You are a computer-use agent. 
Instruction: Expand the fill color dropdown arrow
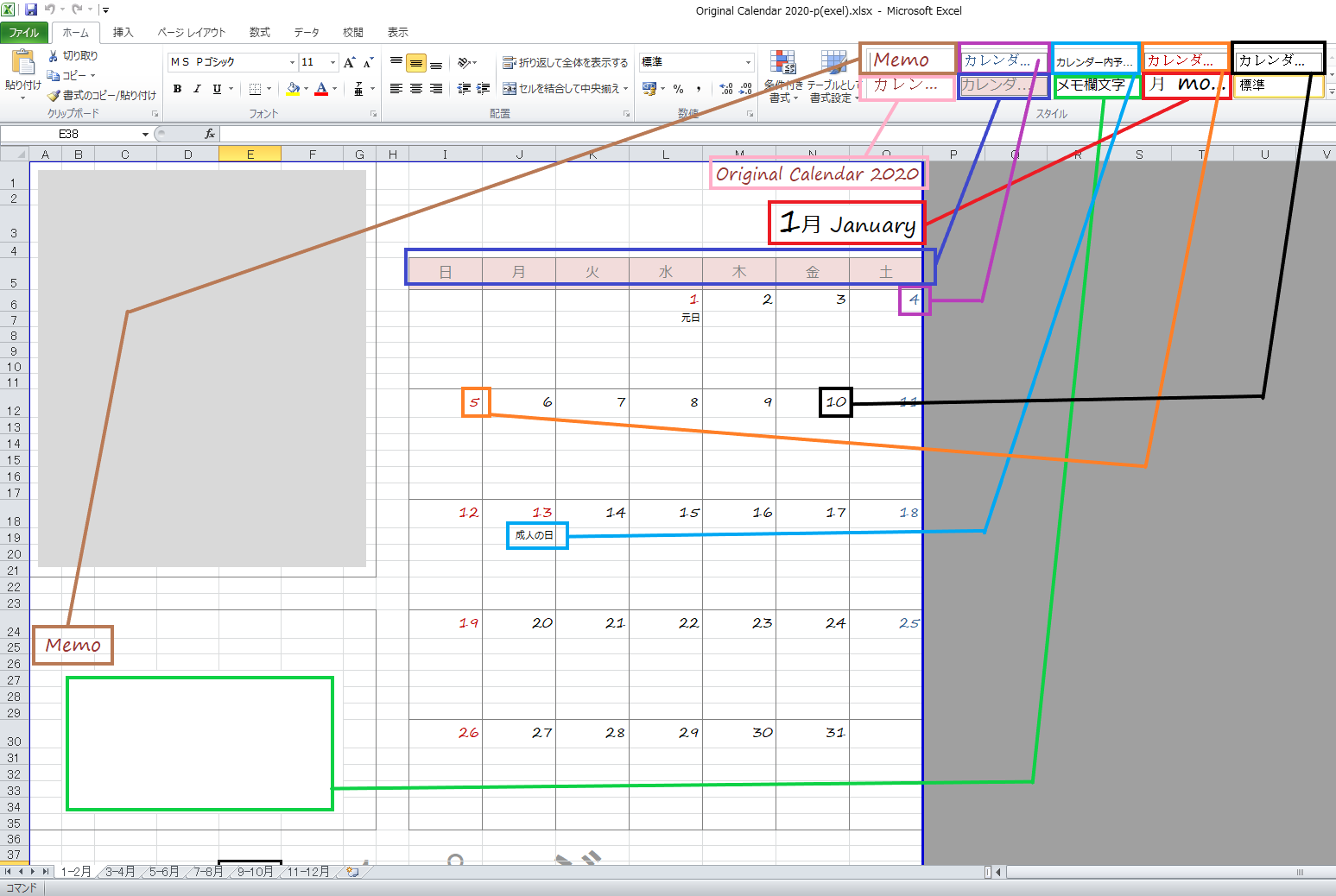(x=306, y=89)
